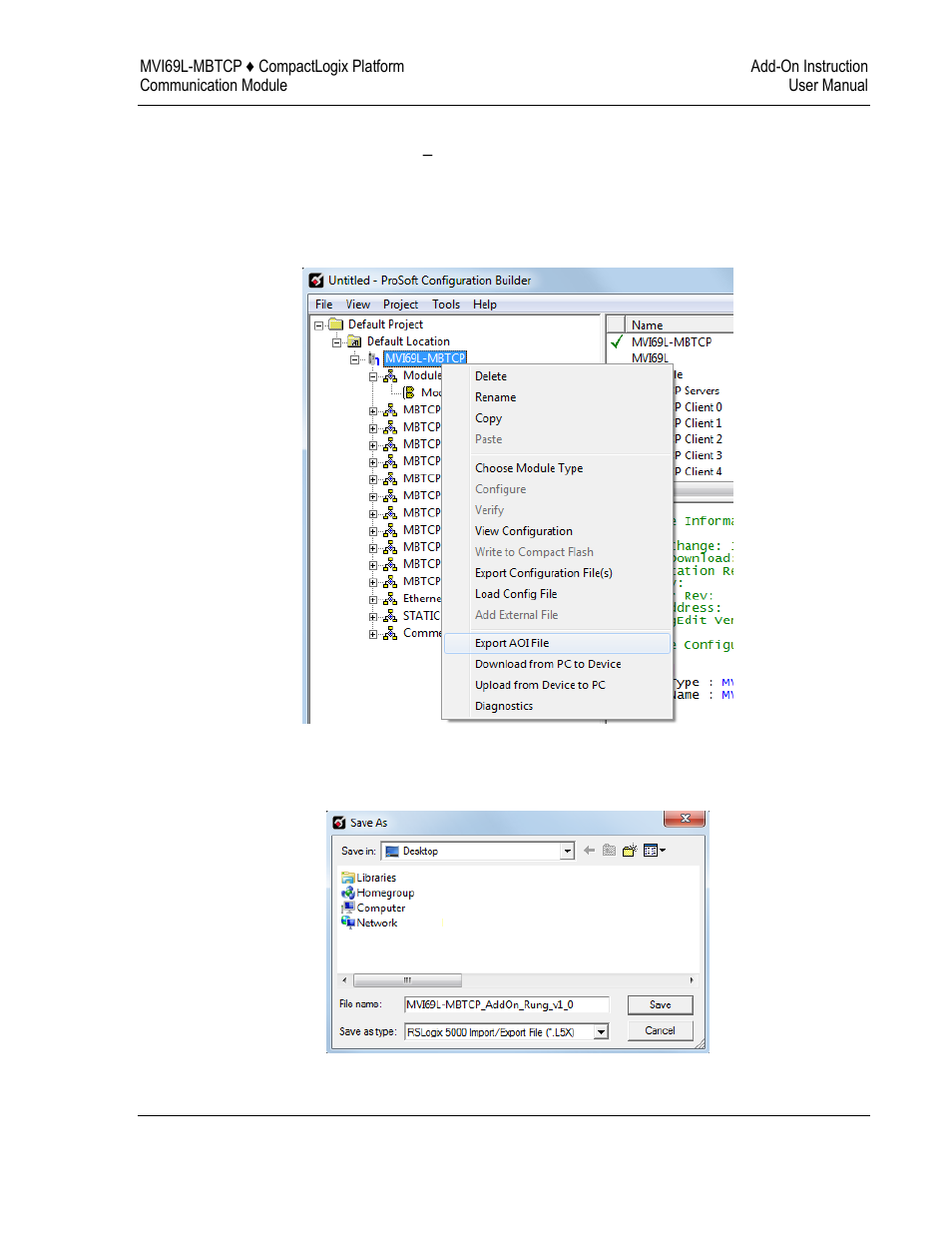Click the File name input field
The image size is (952, 1233).
pos(506,1004)
